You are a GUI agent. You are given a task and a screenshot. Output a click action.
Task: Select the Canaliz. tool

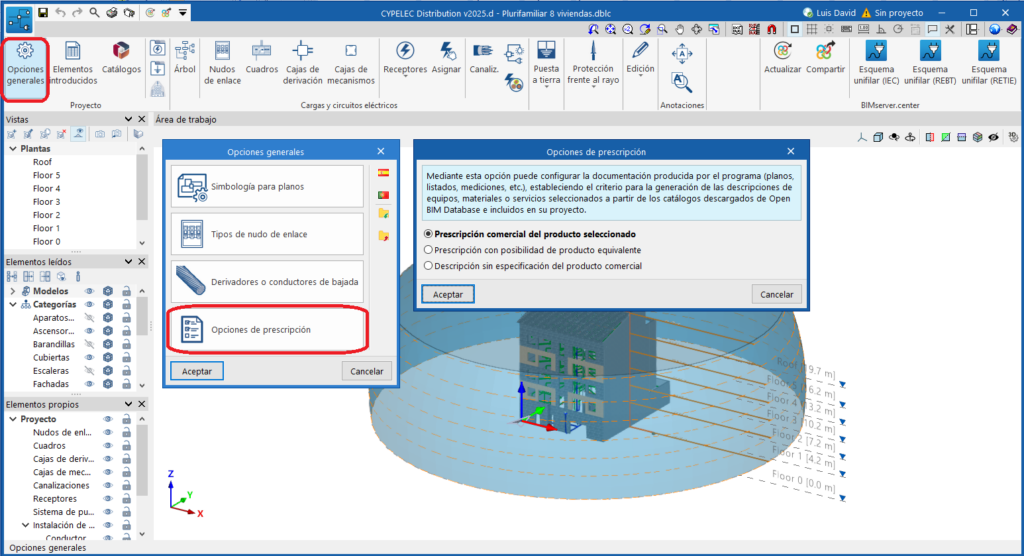[483, 59]
